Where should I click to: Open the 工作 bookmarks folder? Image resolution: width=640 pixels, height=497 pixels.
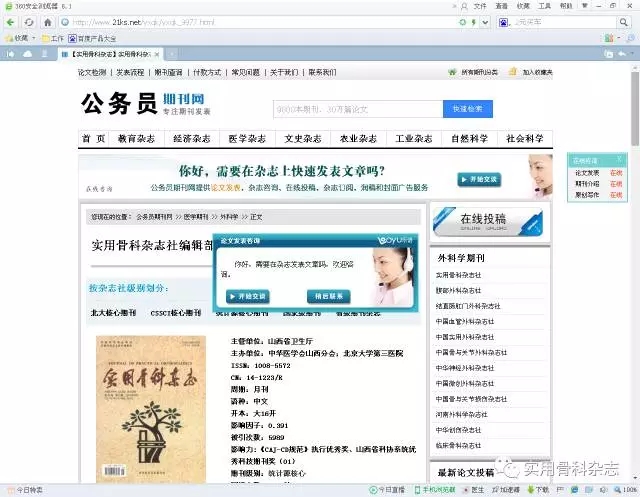pos(53,38)
